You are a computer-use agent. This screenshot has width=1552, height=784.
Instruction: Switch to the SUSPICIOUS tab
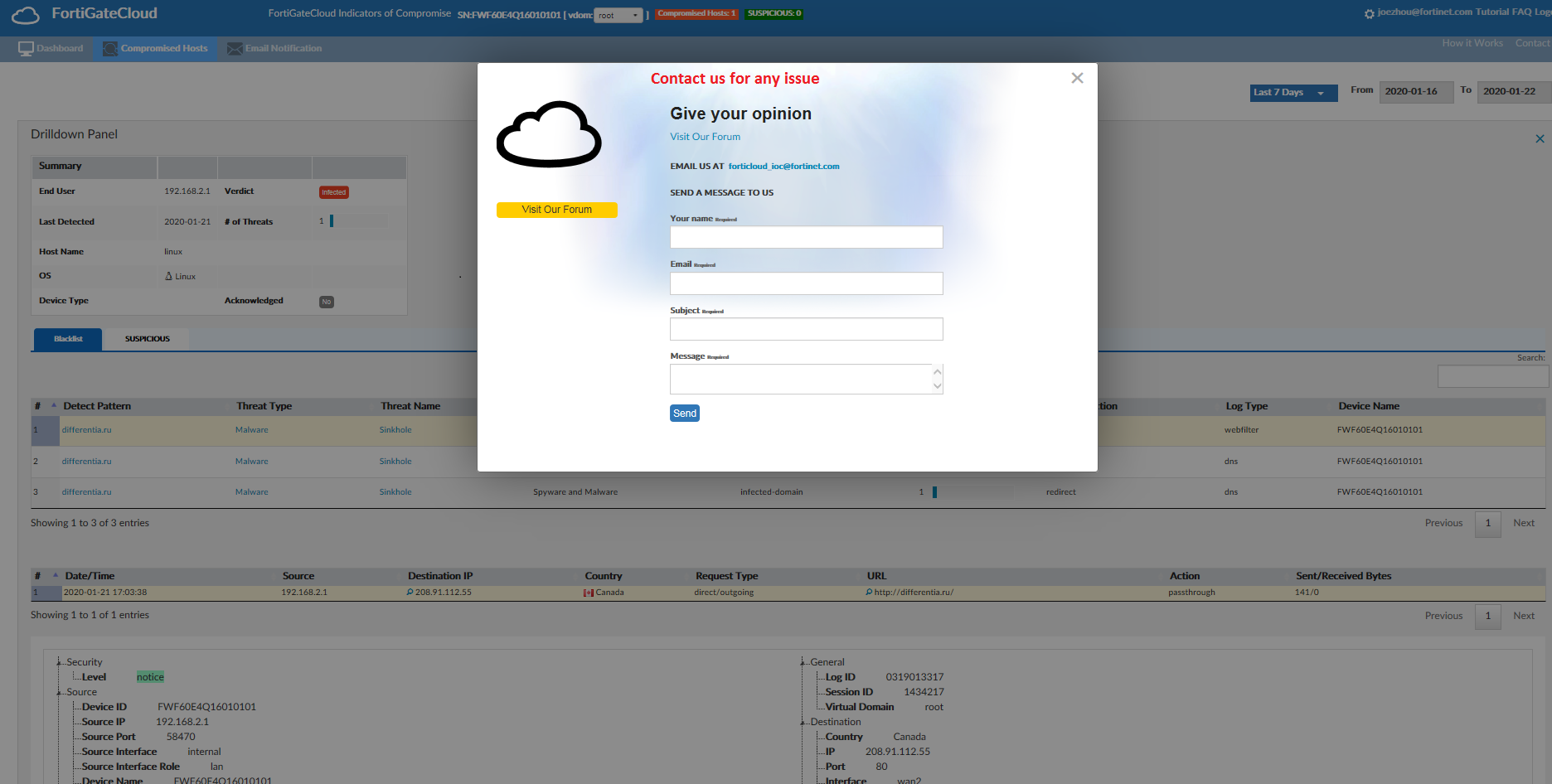[147, 339]
